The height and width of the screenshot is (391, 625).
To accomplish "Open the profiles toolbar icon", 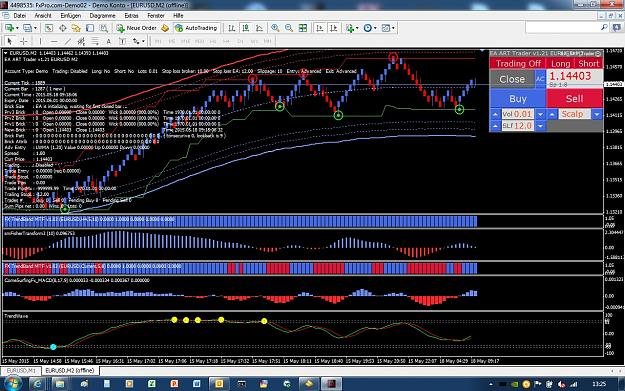I will 27,28.
